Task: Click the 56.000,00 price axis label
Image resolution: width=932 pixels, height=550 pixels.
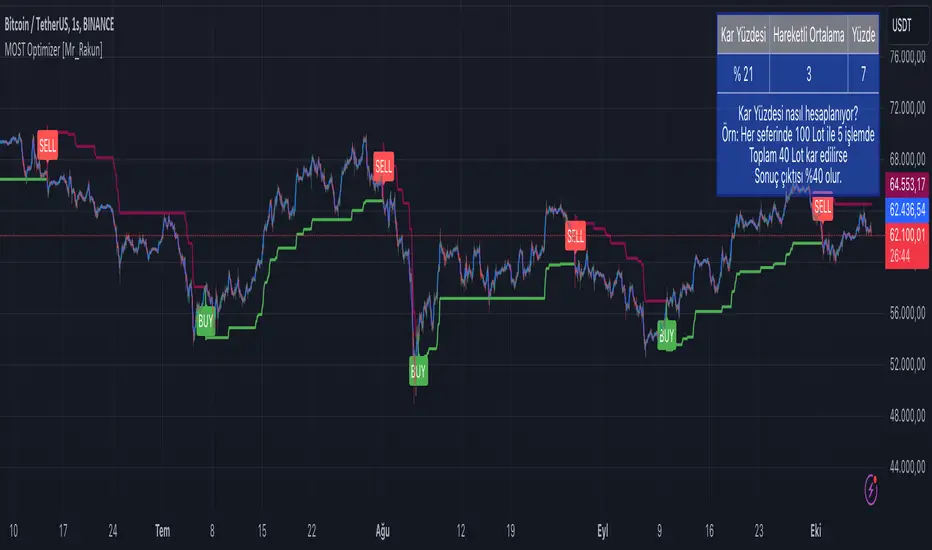Action: (908, 313)
